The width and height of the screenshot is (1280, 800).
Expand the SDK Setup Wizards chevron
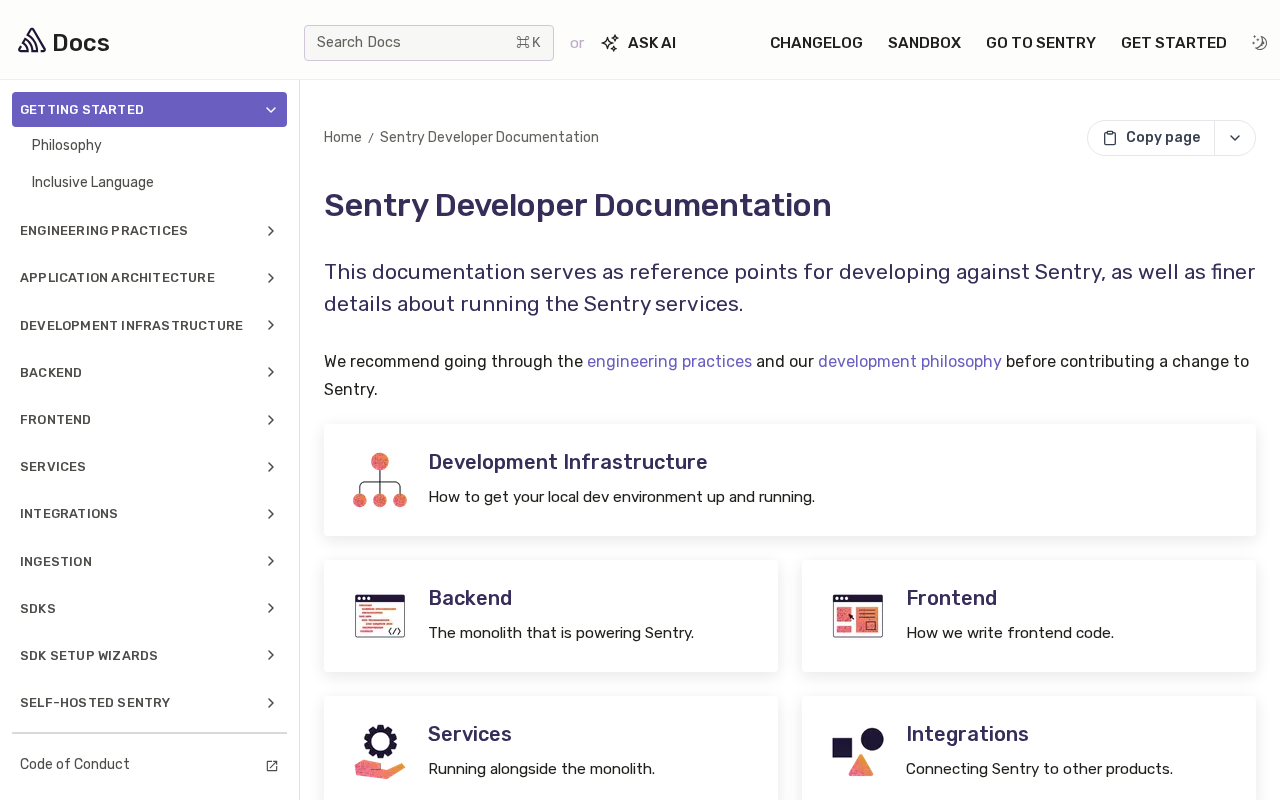[271, 655]
